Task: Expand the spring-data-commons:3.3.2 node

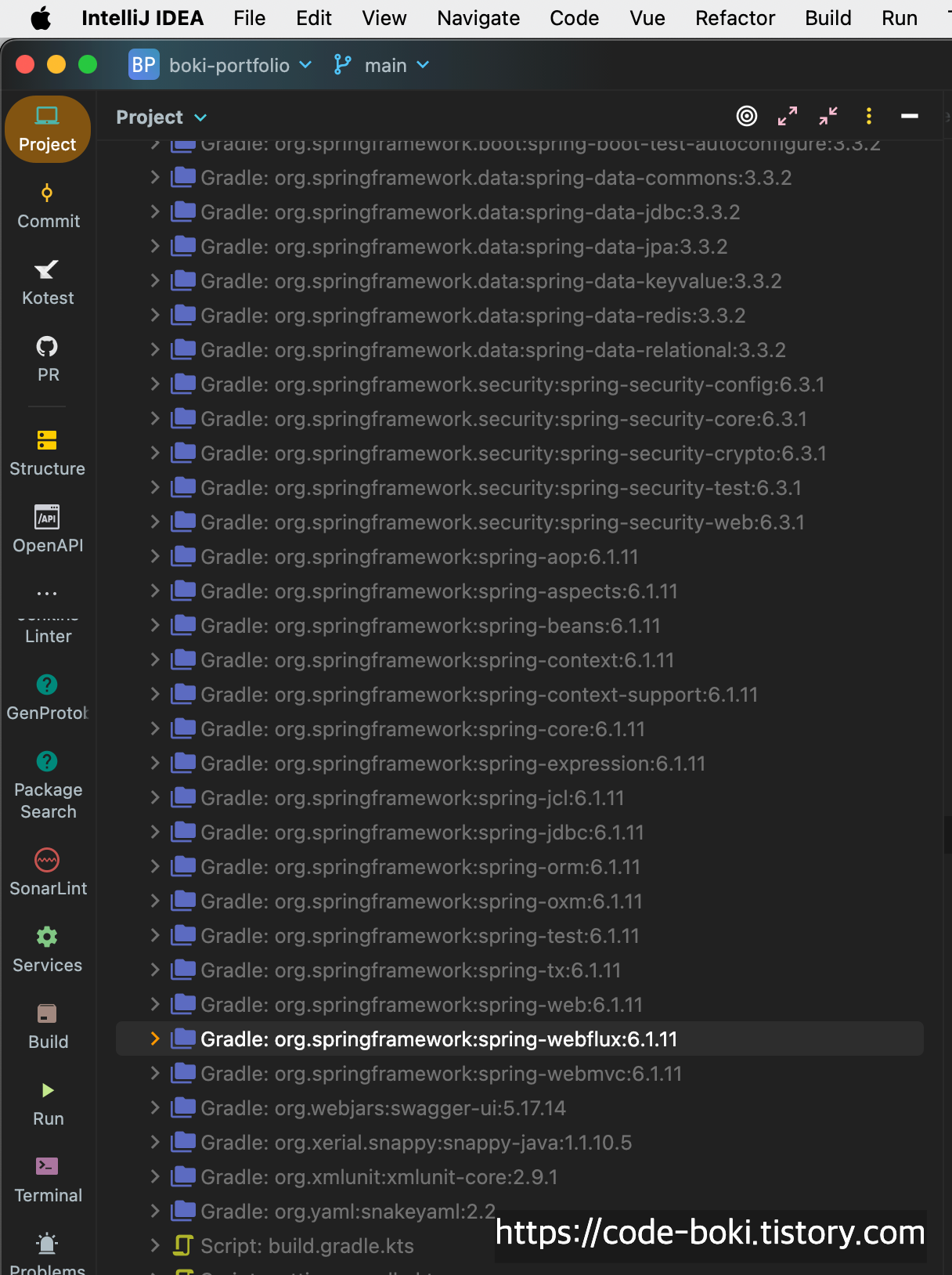Action: click(155, 178)
